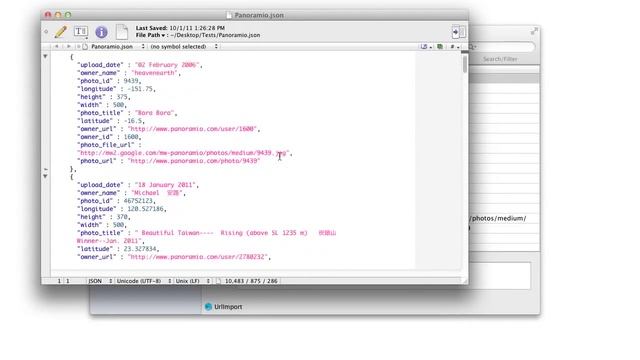
Task: Open the # markers popup menu
Action: pyautogui.click(x=455, y=47)
